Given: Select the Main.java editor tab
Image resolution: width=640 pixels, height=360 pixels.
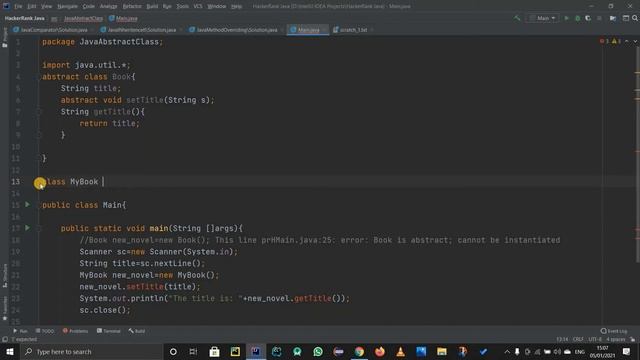Looking at the screenshot, I should click(x=308, y=30).
